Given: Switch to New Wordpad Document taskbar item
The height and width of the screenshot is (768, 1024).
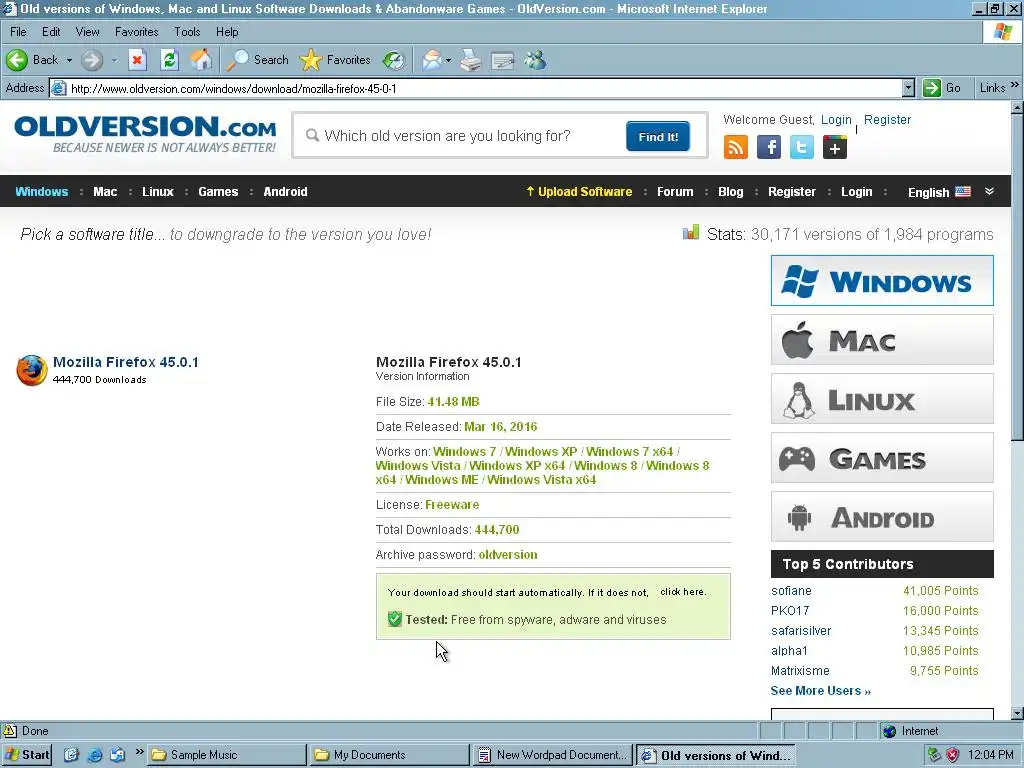Looking at the screenshot, I should point(553,755).
